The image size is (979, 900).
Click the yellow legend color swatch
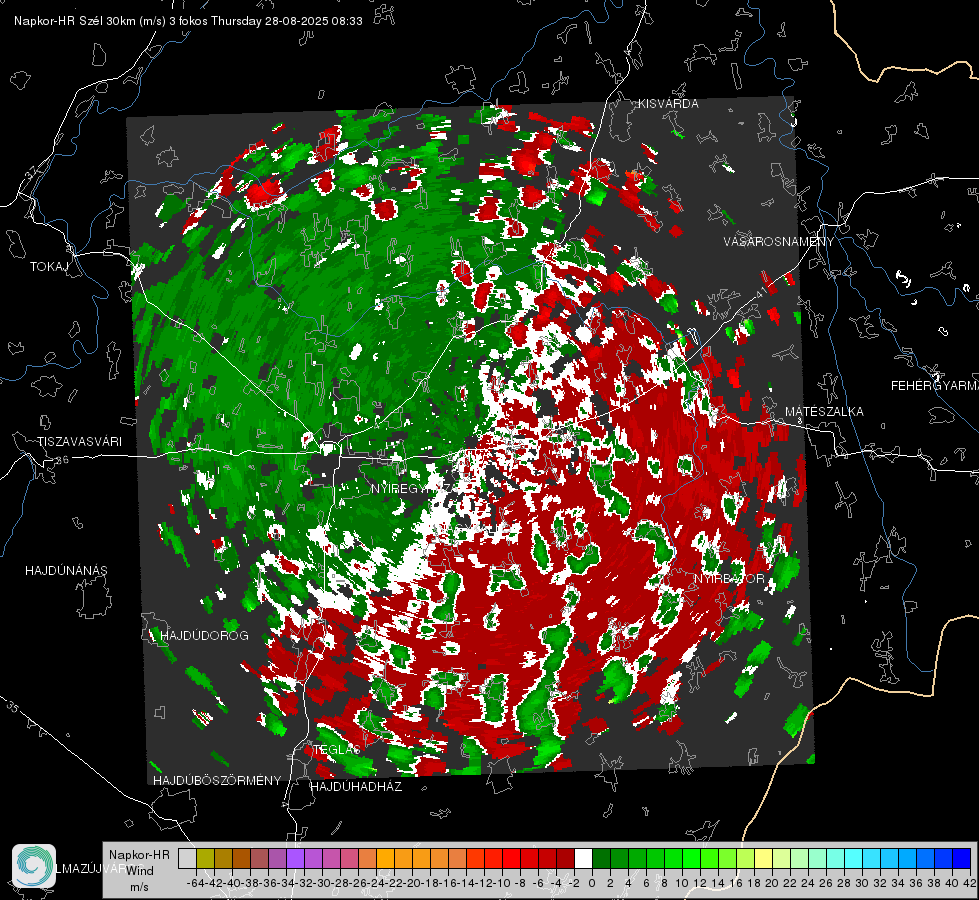click(764, 859)
